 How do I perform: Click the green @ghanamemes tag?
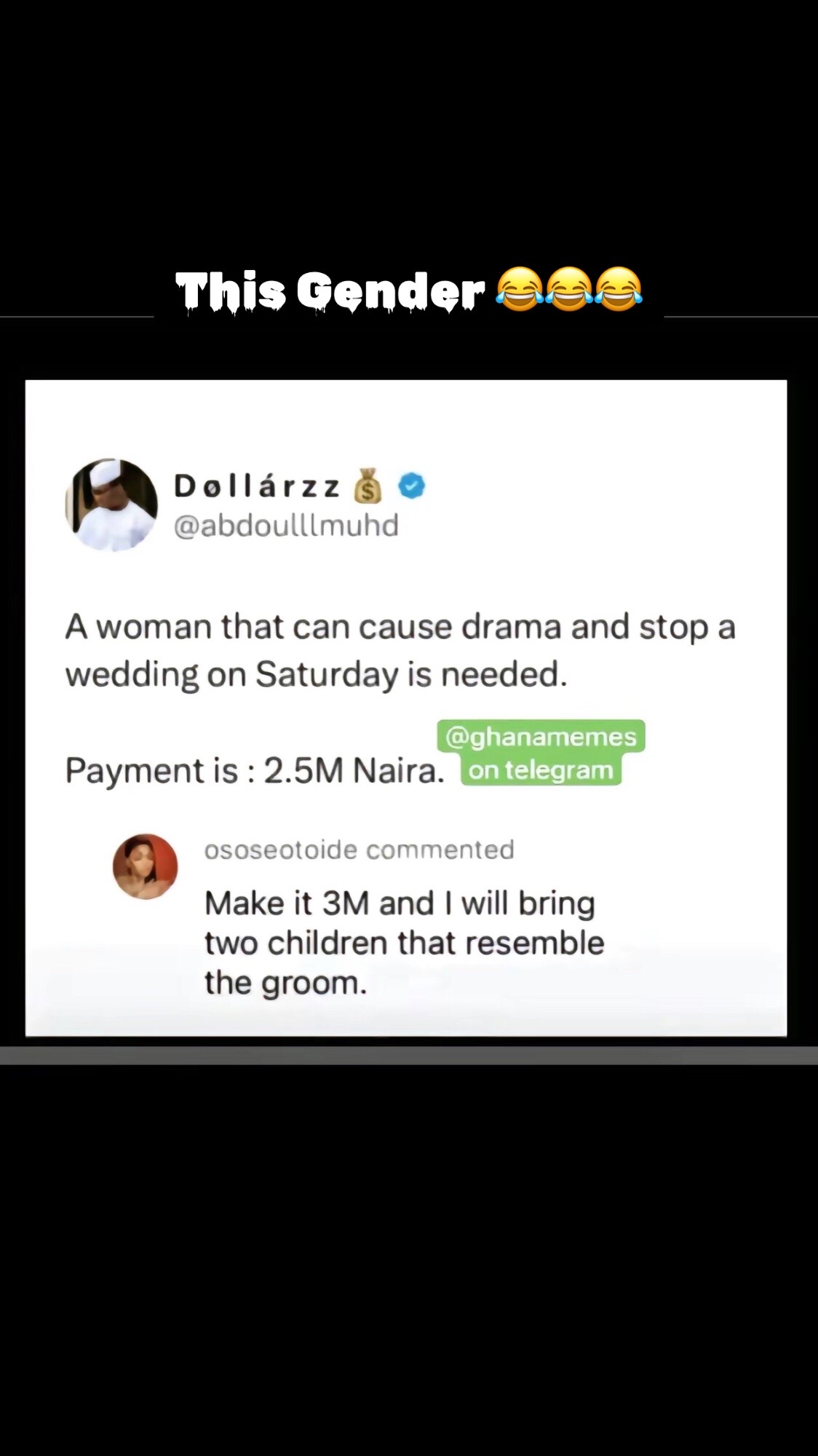(x=541, y=736)
